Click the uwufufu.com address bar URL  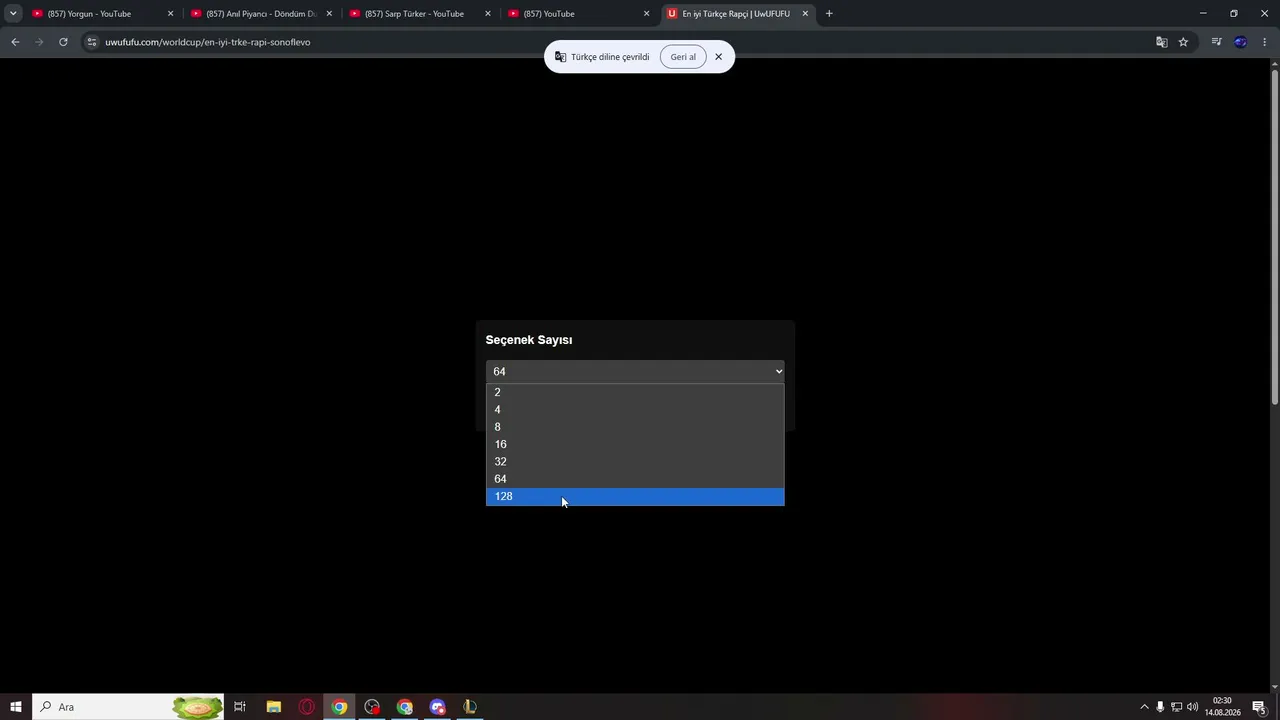(x=208, y=42)
